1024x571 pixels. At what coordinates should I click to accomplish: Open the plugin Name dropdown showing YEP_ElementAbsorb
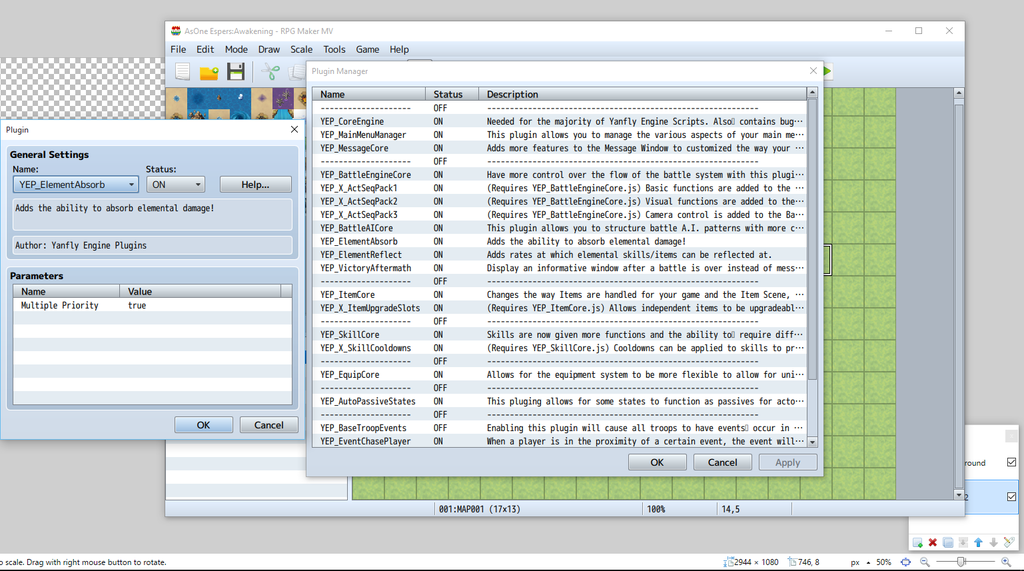[x=76, y=185]
